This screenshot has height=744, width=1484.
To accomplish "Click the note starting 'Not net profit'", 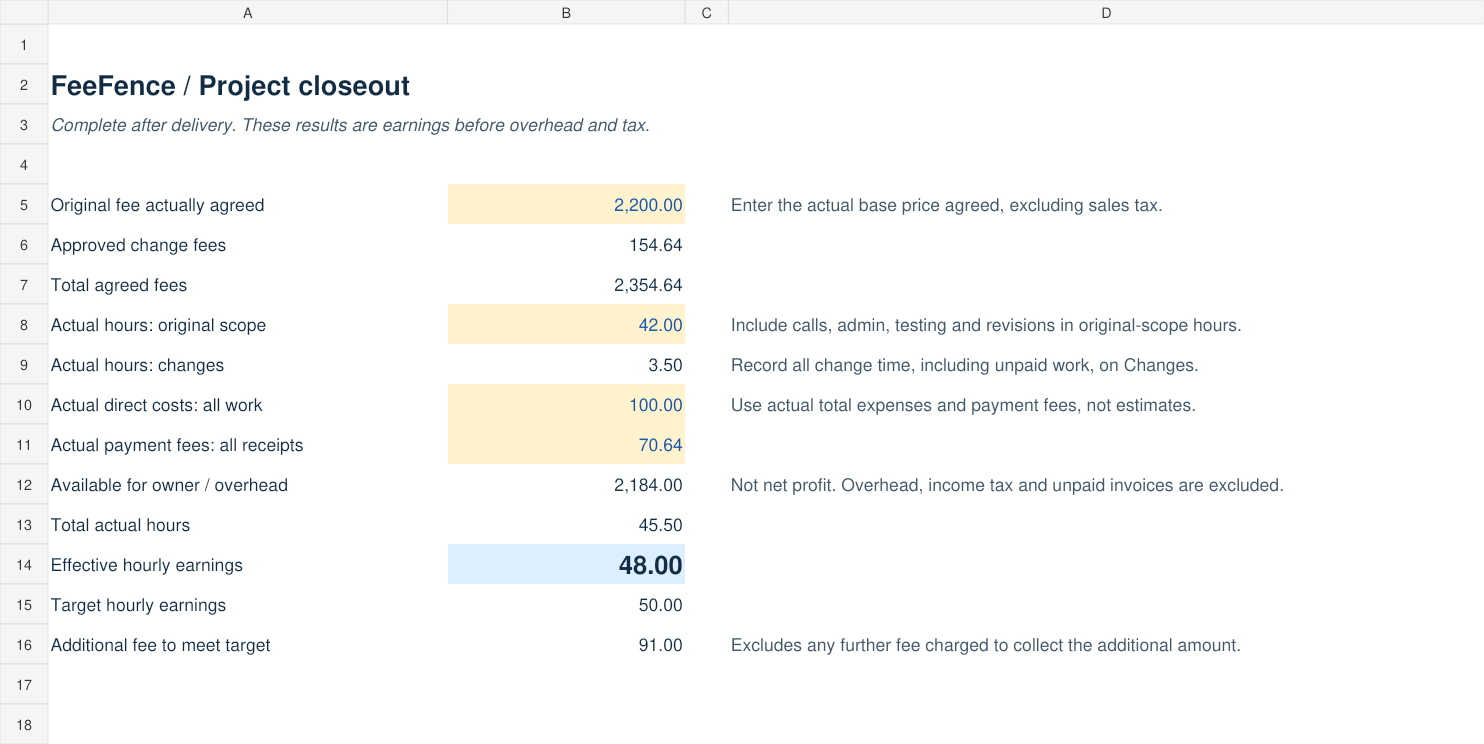I will point(1007,485).
